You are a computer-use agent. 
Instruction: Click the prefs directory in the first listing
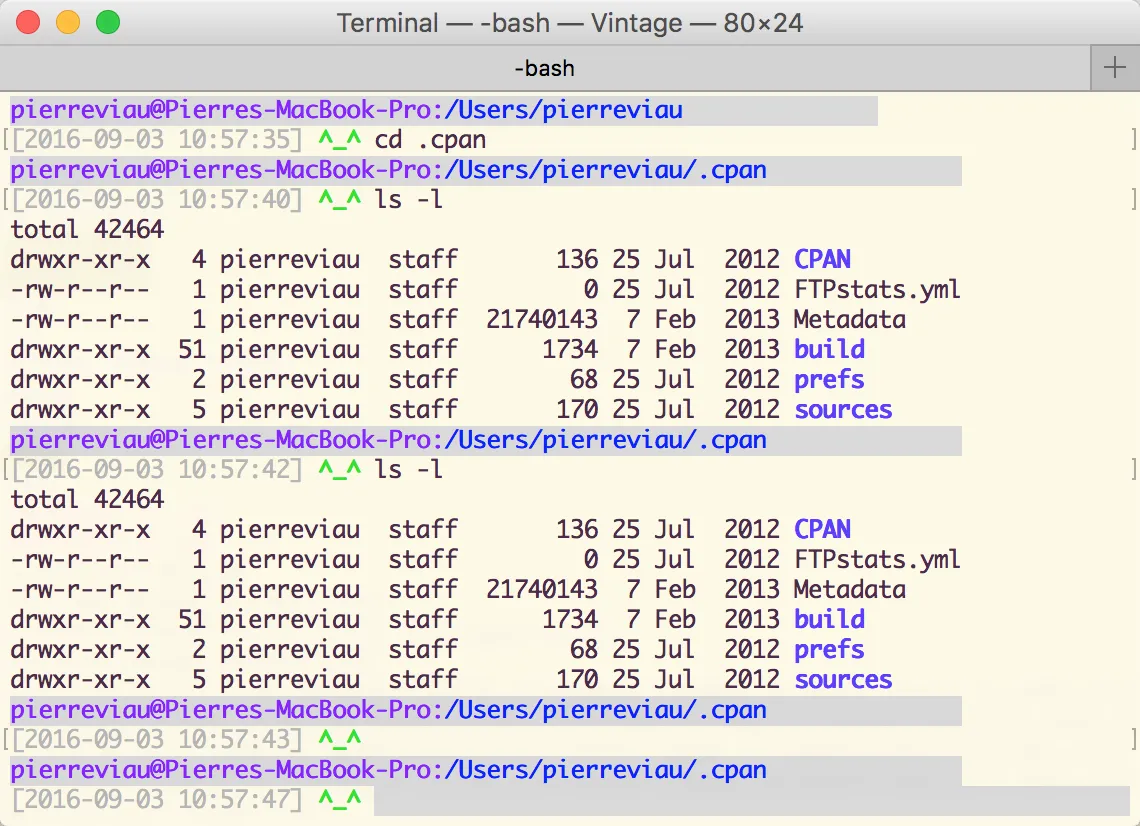830,380
